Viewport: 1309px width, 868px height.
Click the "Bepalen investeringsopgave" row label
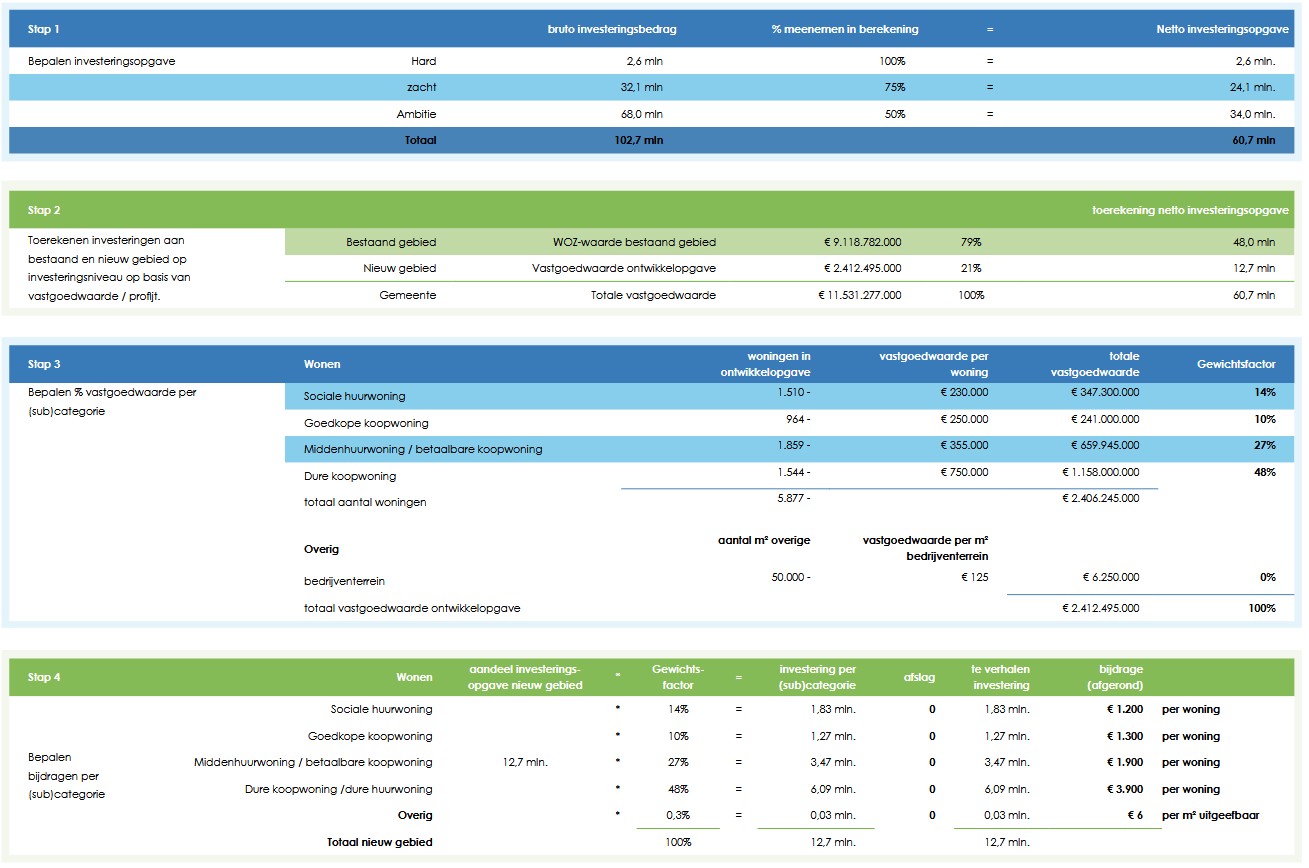102,61
